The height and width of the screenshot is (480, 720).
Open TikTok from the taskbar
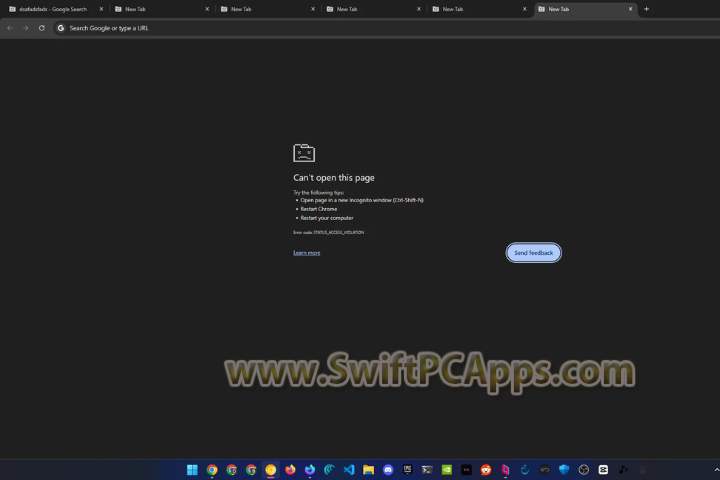click(623, 469)
